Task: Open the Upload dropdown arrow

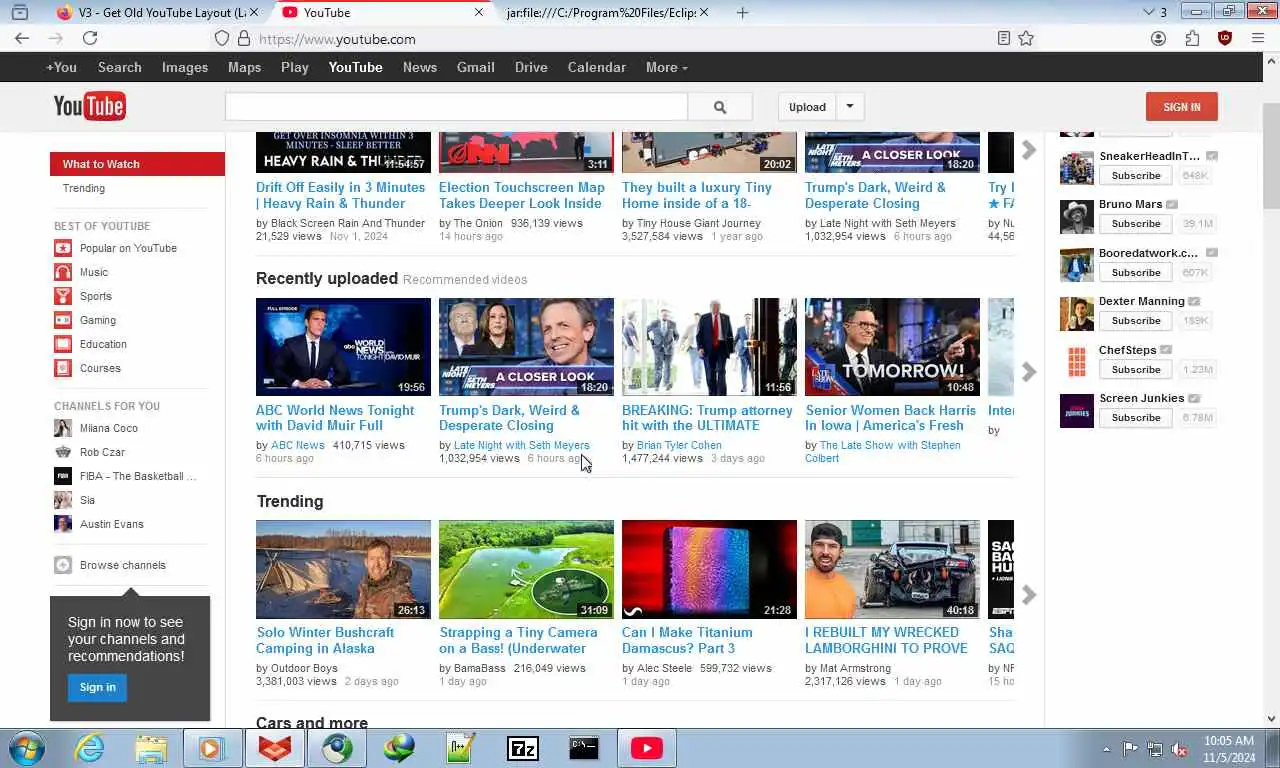Action: click(x=850, y=107)
